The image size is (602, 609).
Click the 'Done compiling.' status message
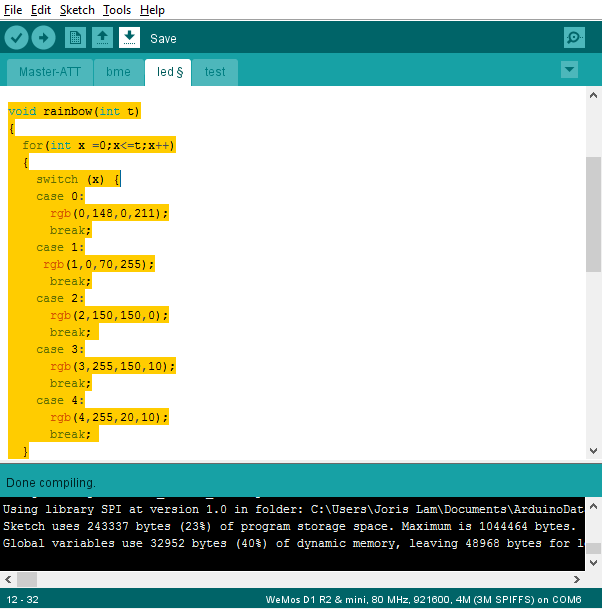pyautogui.click(x=51, y=483)
